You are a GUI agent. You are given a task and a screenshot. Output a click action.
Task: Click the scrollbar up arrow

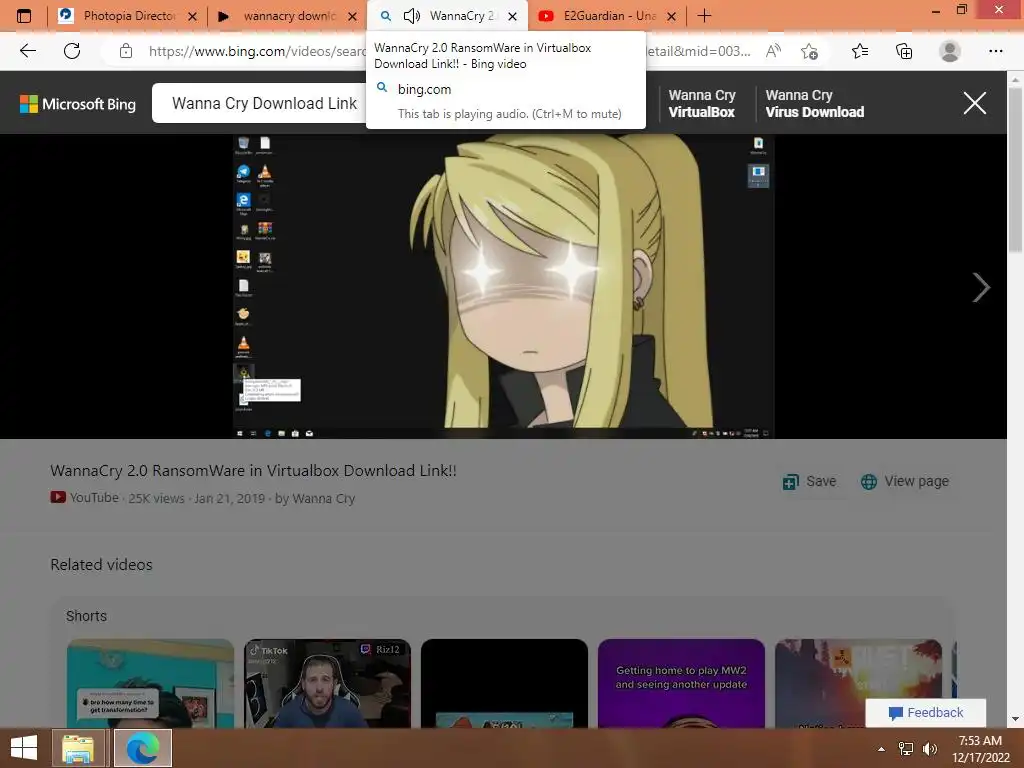coord(1015,80)
